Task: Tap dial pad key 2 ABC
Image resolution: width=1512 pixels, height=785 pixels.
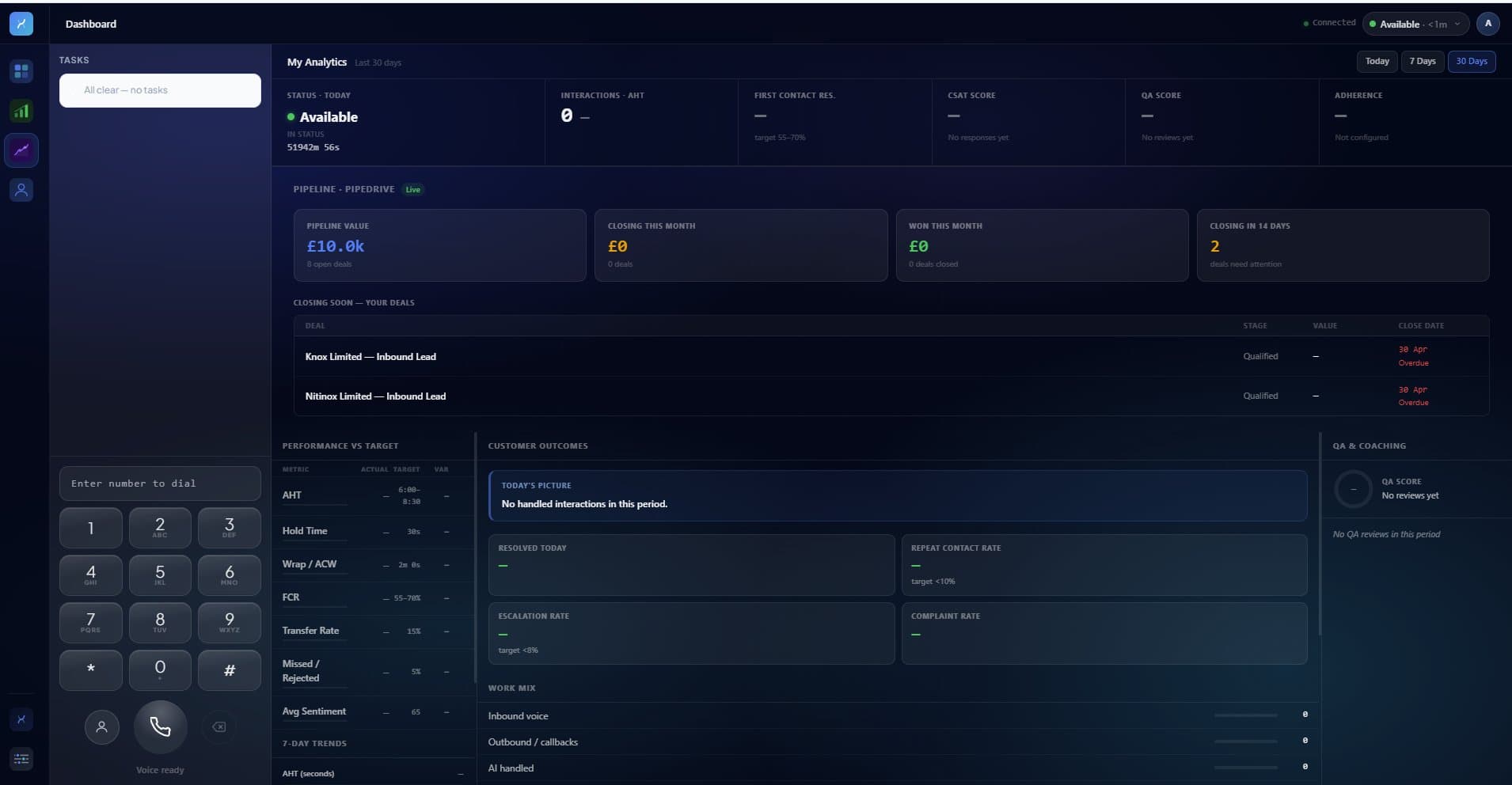Action: coord(160,528)
